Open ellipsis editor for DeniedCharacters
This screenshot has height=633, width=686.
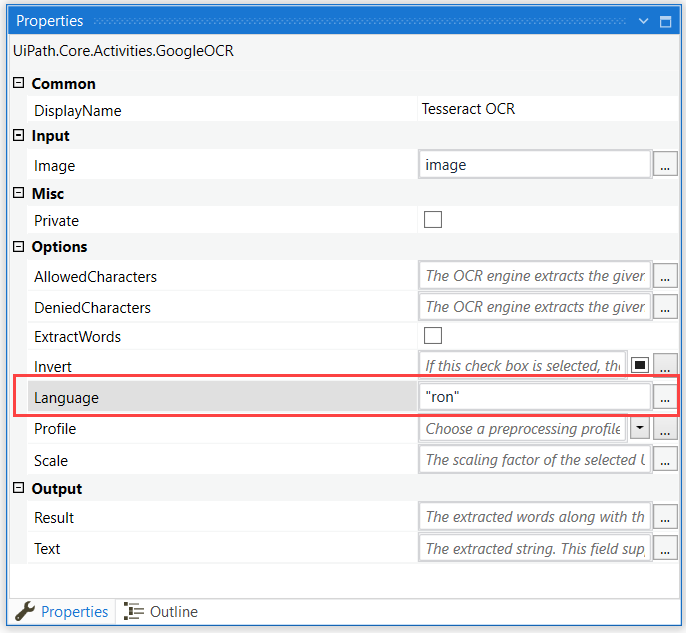pos(665,307)
